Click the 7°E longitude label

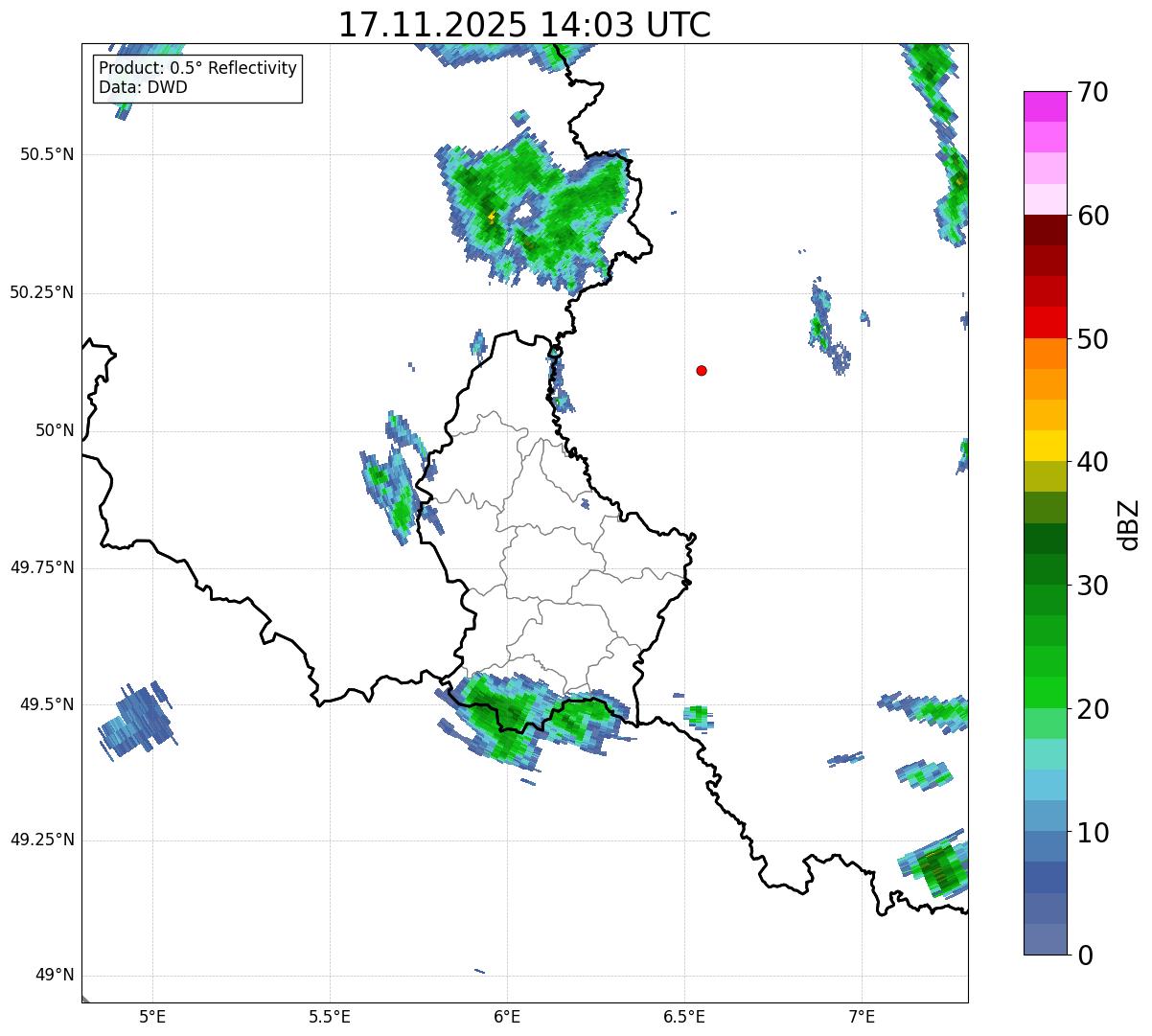[x=862, y=1016]
